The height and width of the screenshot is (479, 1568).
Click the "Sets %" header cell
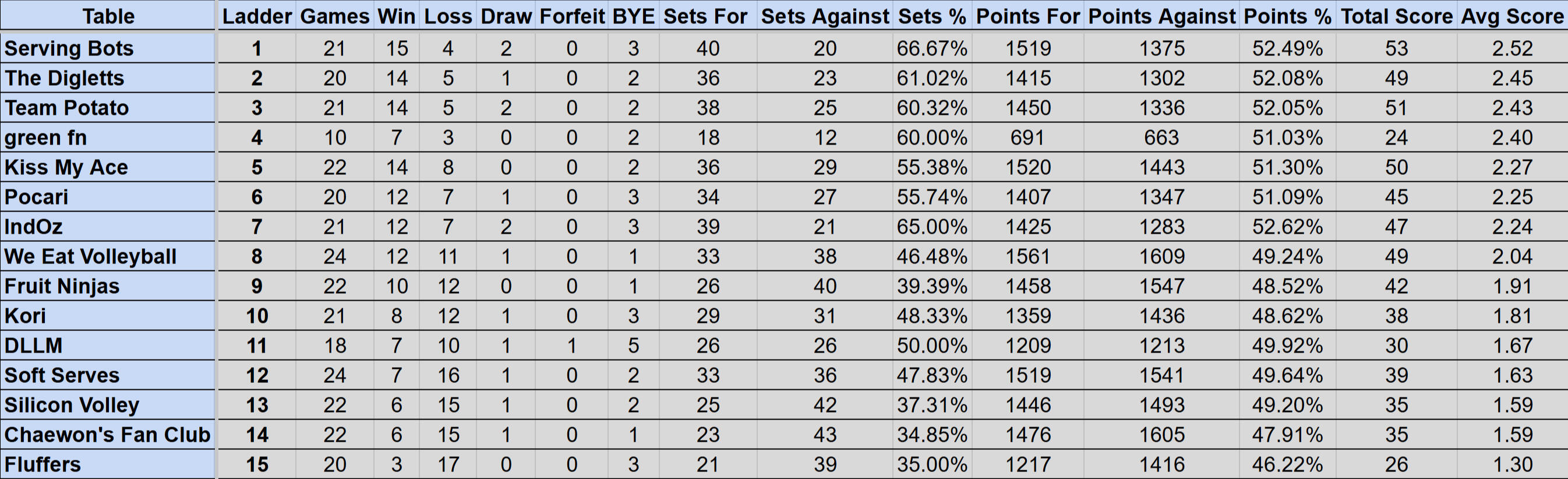932,16
